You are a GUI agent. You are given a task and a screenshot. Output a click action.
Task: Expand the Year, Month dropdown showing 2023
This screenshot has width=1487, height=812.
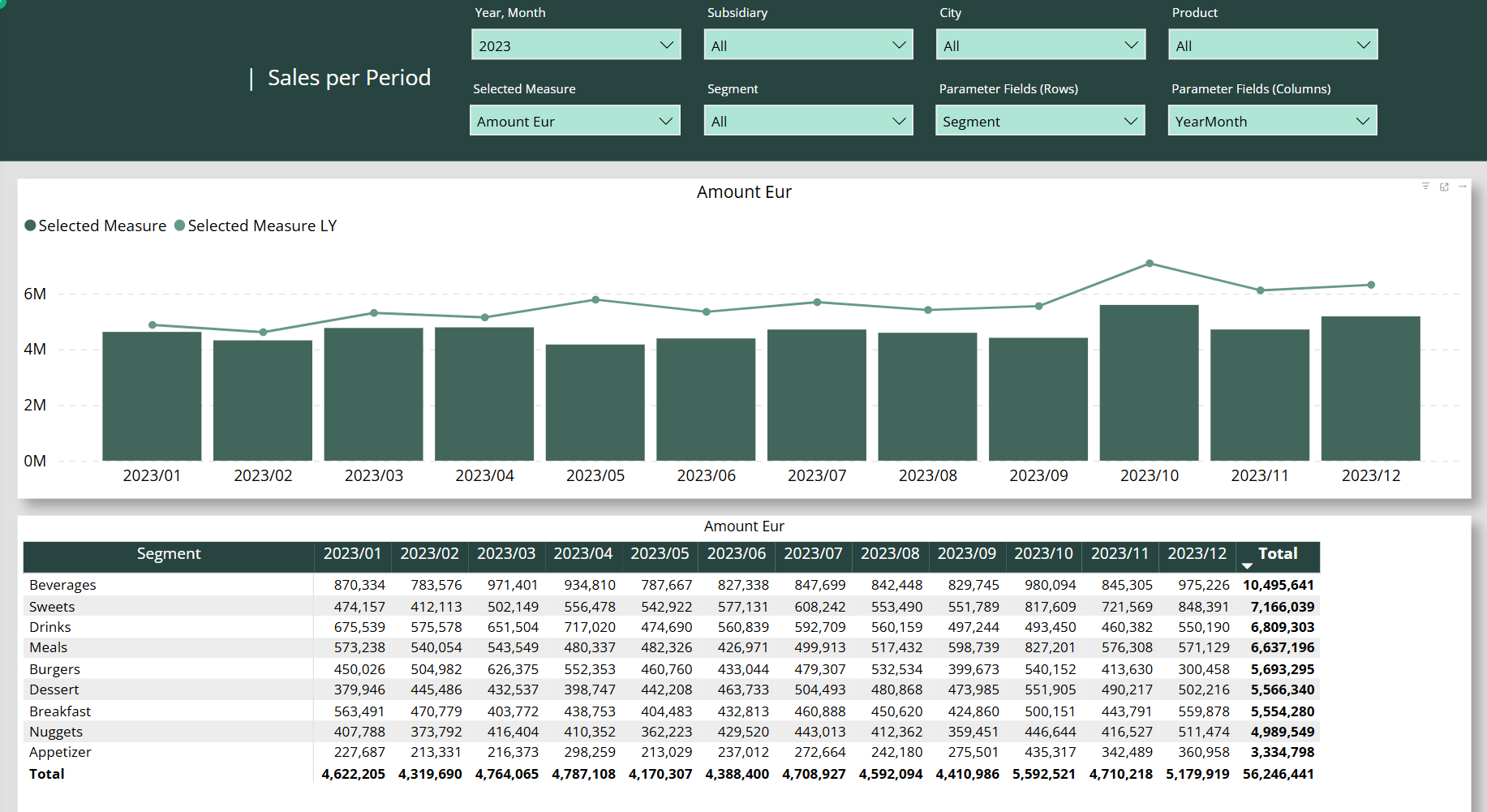576,45
